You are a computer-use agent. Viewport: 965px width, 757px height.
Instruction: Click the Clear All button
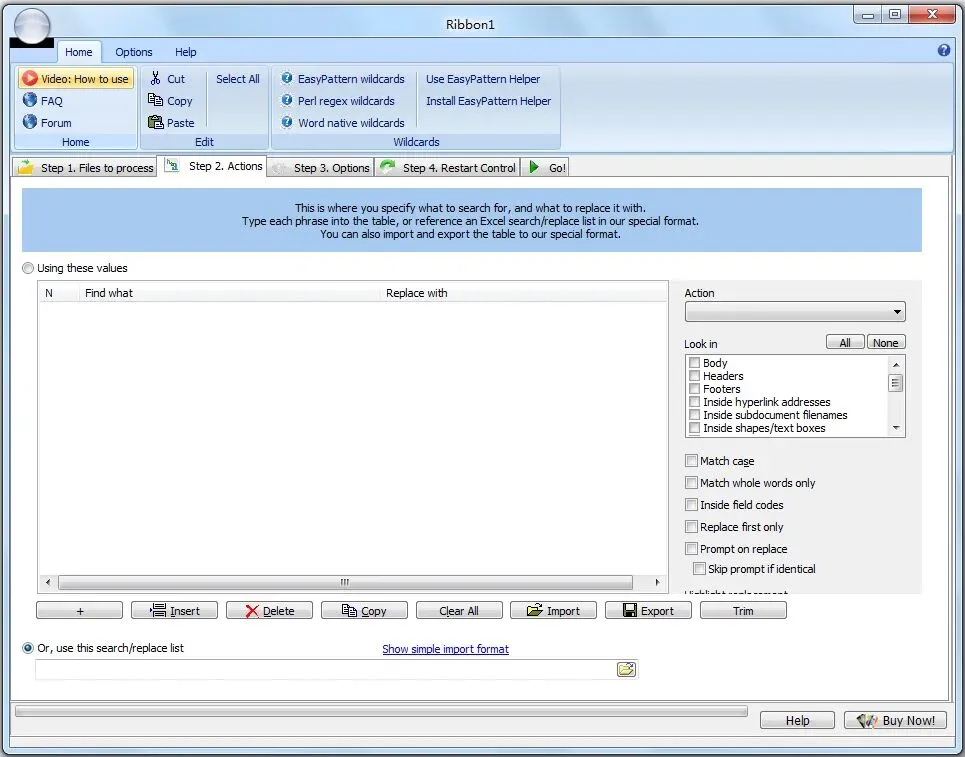click(458, 611)
